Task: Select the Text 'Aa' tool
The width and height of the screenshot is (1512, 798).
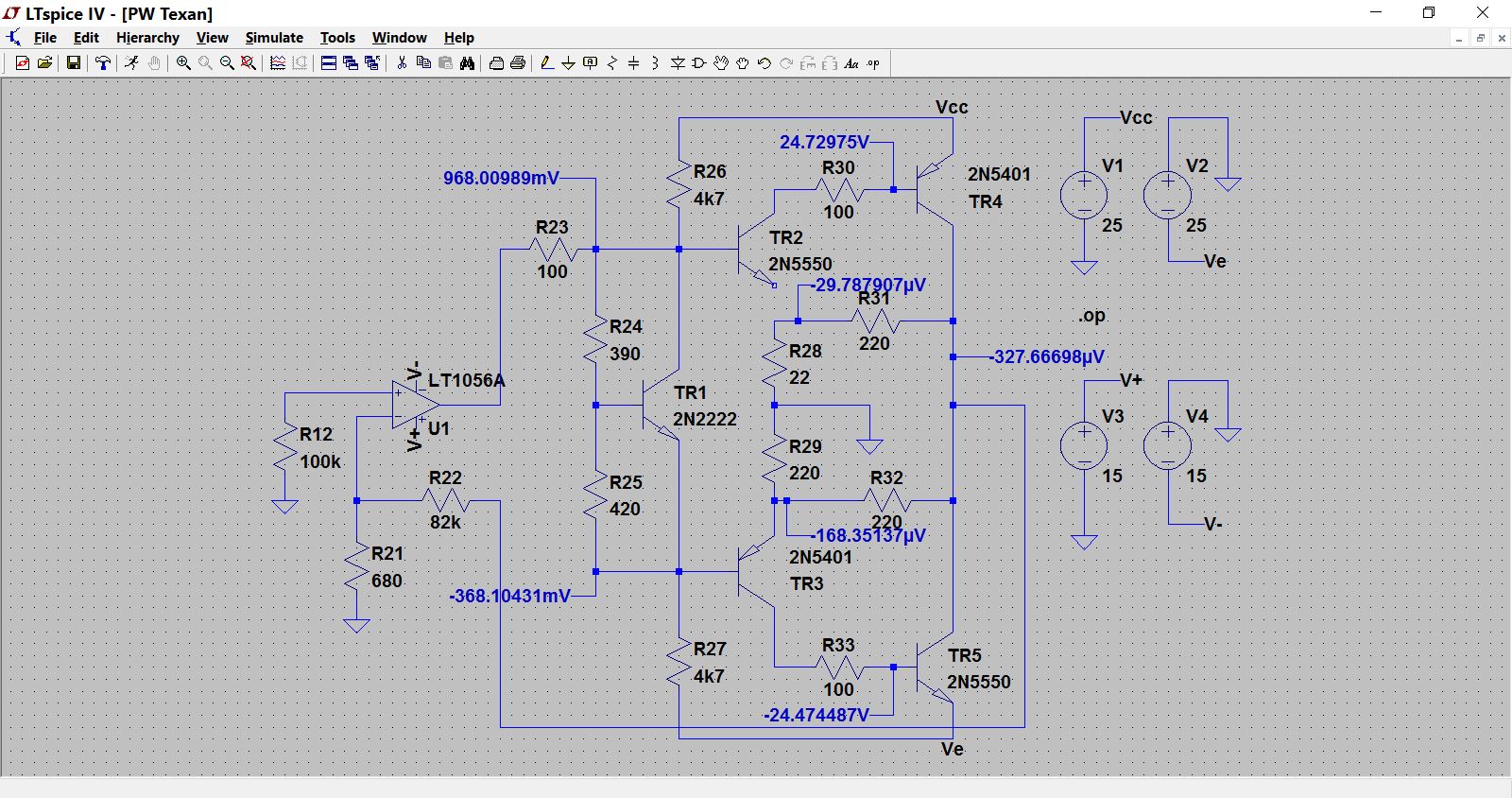Action: [x=851, y=63]
